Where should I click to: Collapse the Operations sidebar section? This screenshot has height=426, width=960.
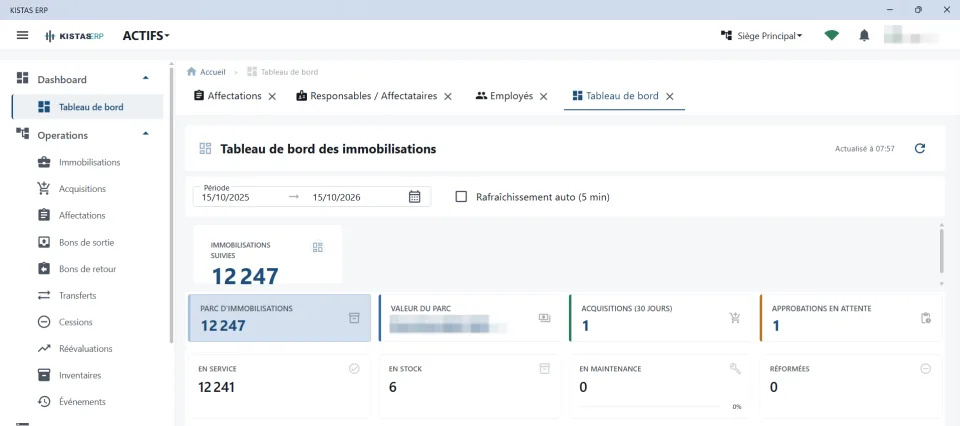tap(145, 133)
